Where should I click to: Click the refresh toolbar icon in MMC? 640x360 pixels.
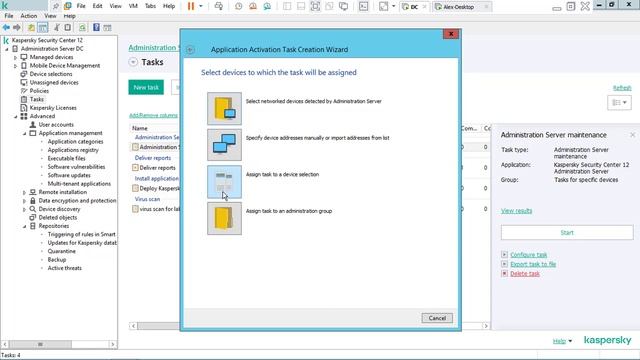click(82, 27)
